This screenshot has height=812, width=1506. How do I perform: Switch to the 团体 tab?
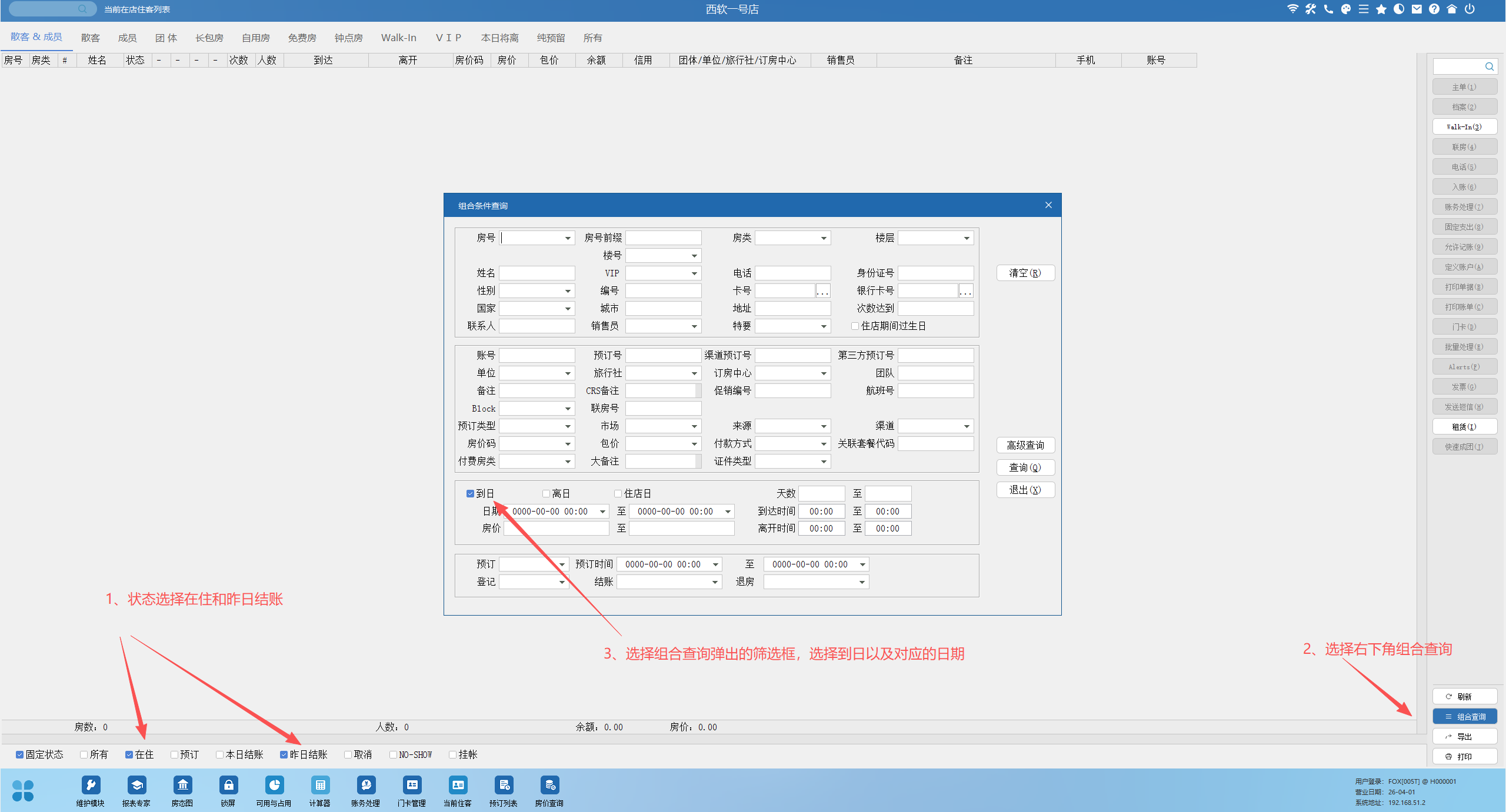[x=166, y=38]
